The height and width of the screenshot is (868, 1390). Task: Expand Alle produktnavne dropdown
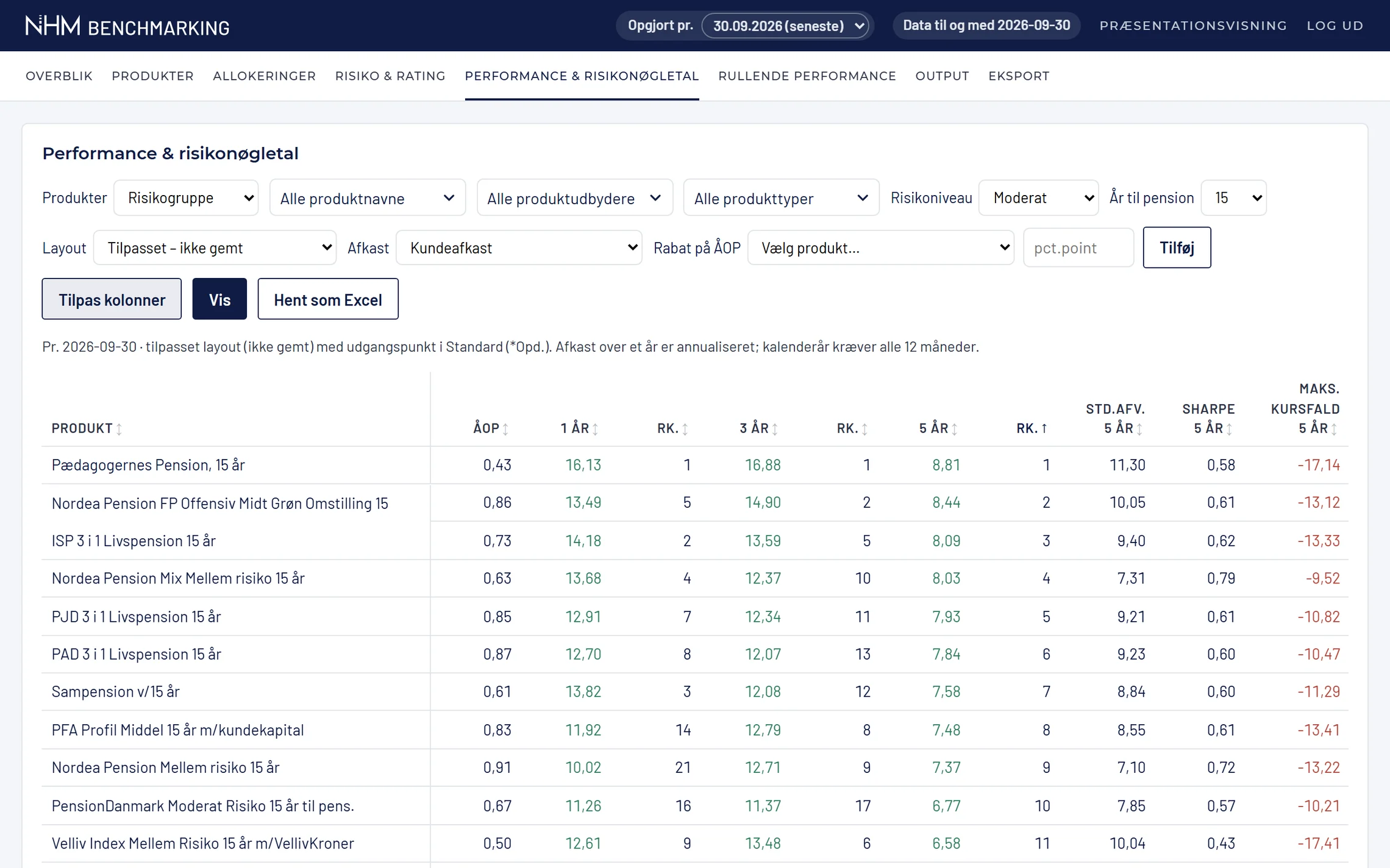pos(368,197)
